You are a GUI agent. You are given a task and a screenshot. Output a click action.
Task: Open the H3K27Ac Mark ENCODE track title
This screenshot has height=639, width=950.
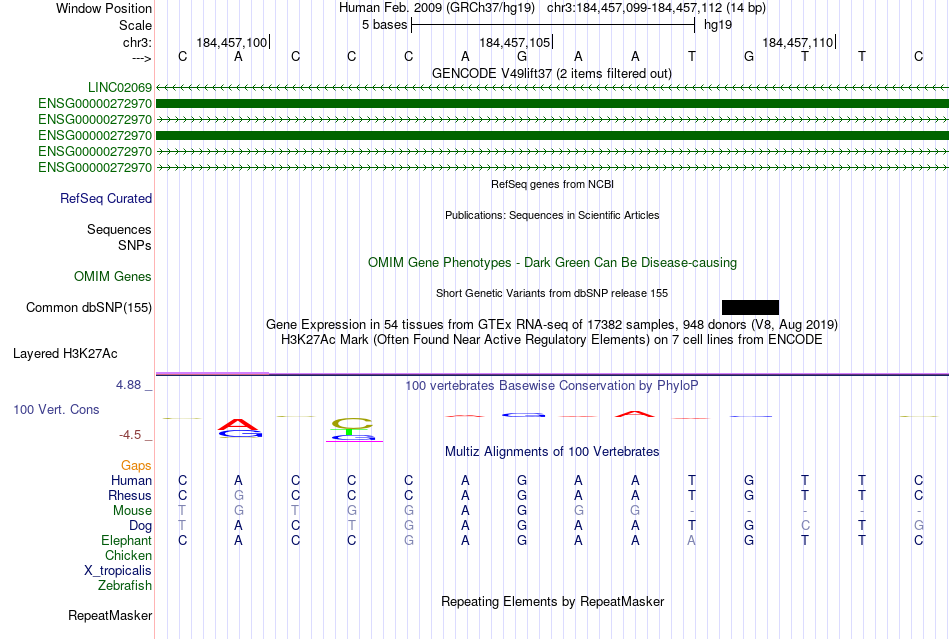click(x=552, y=339)
